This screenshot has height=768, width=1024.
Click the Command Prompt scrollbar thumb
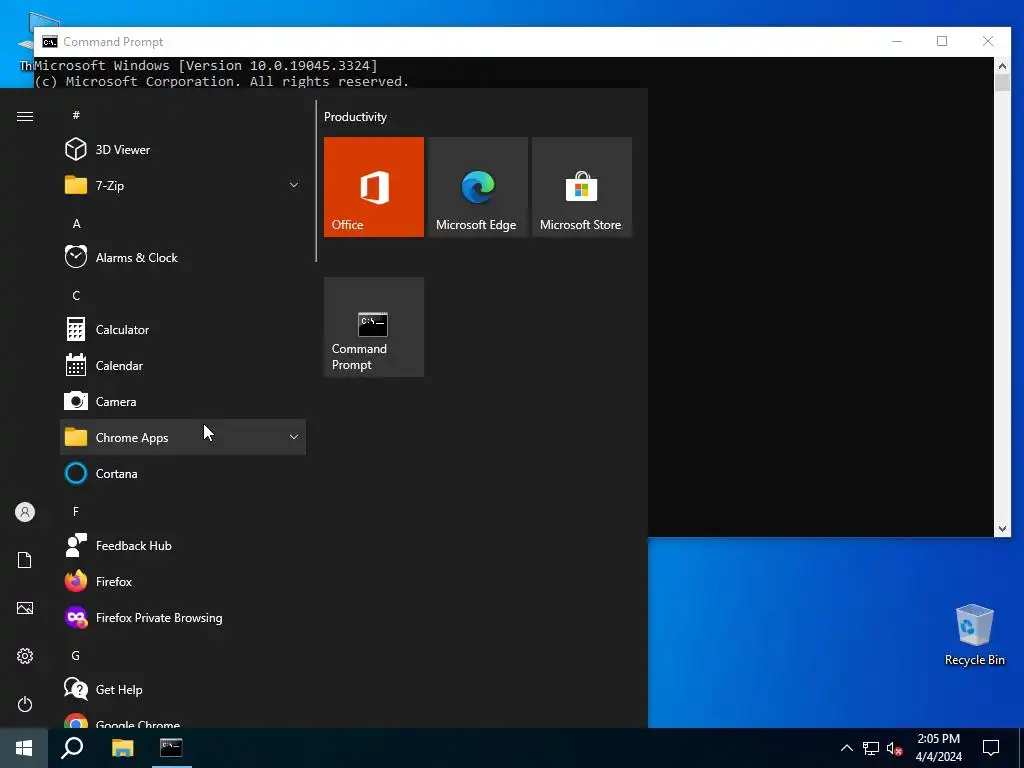point(1002,82)
